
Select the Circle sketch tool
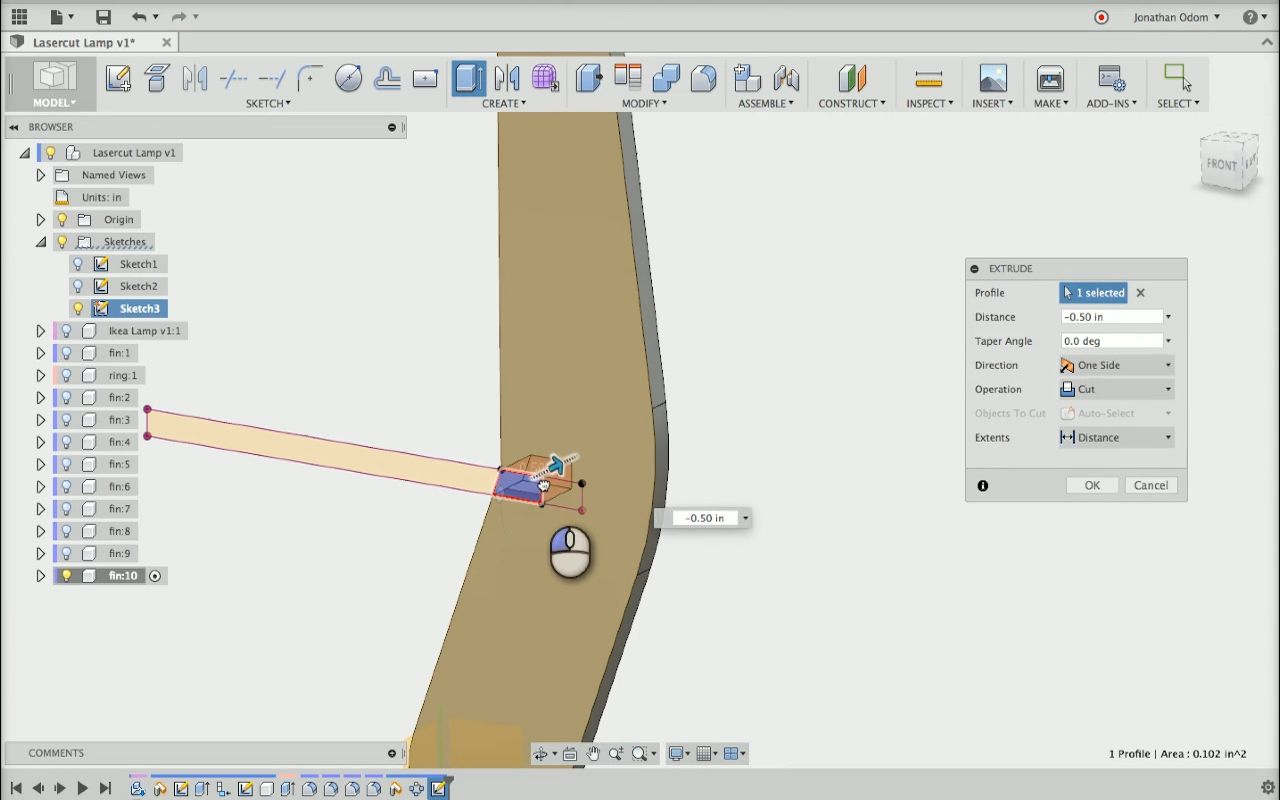coord(348,78)
